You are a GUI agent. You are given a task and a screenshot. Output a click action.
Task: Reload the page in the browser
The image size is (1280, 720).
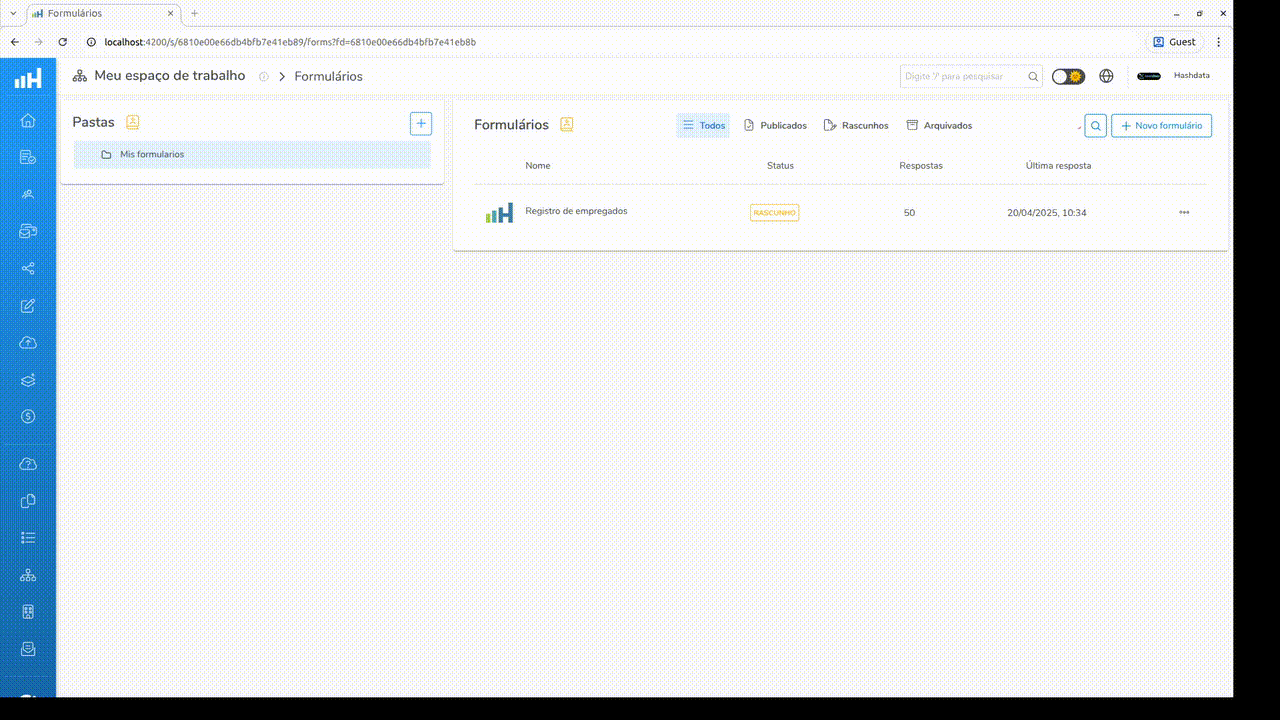point(63,42)
